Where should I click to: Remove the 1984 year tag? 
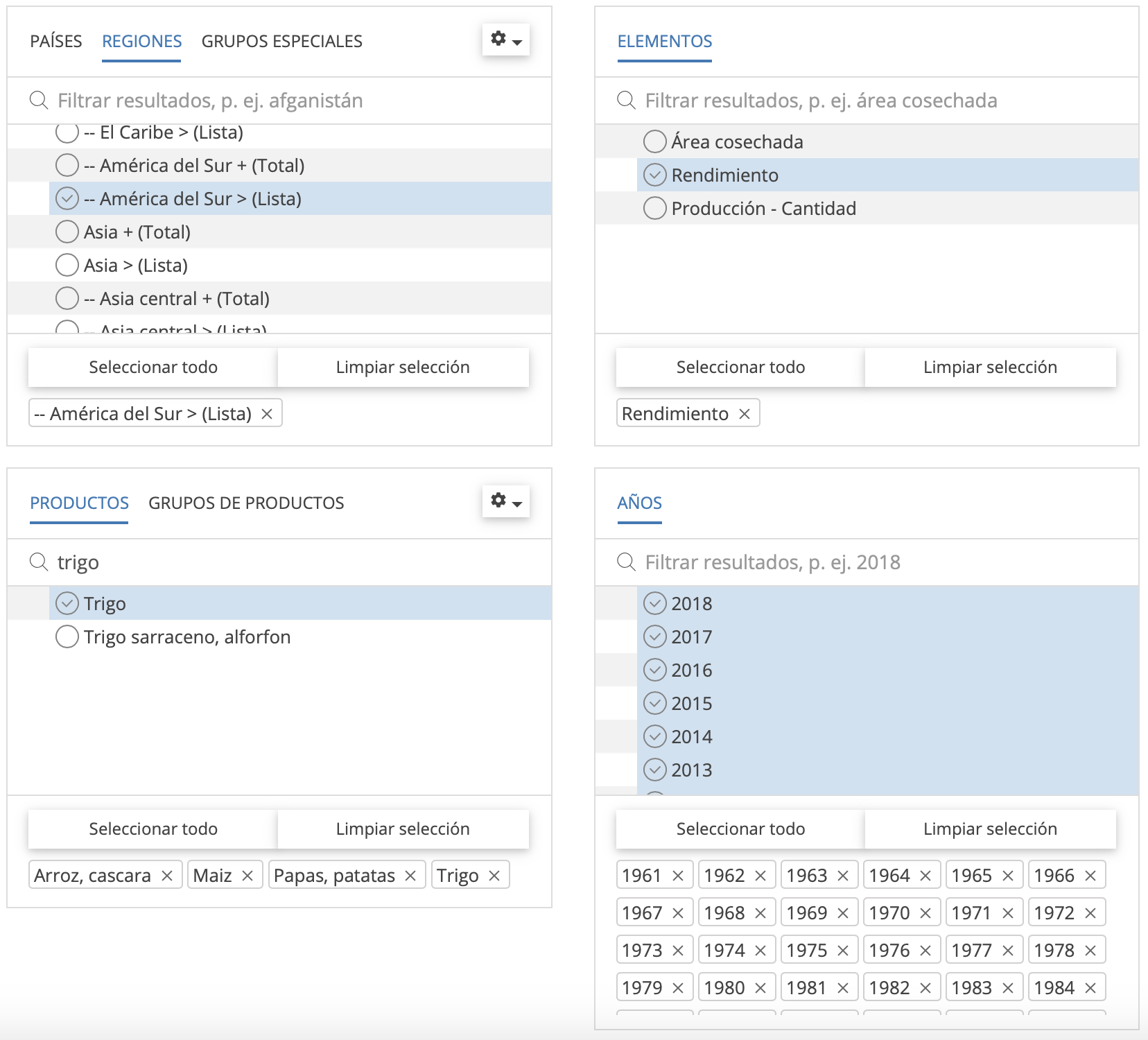point(1090,988)
